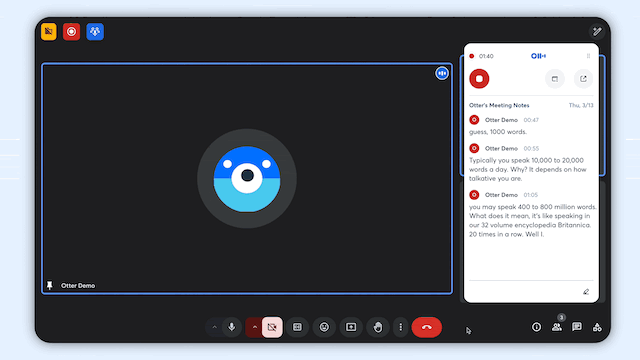Viewport: 640px width, 360px height.
Task: Click the blue add-on icon at top left
Action: [95, 31]
